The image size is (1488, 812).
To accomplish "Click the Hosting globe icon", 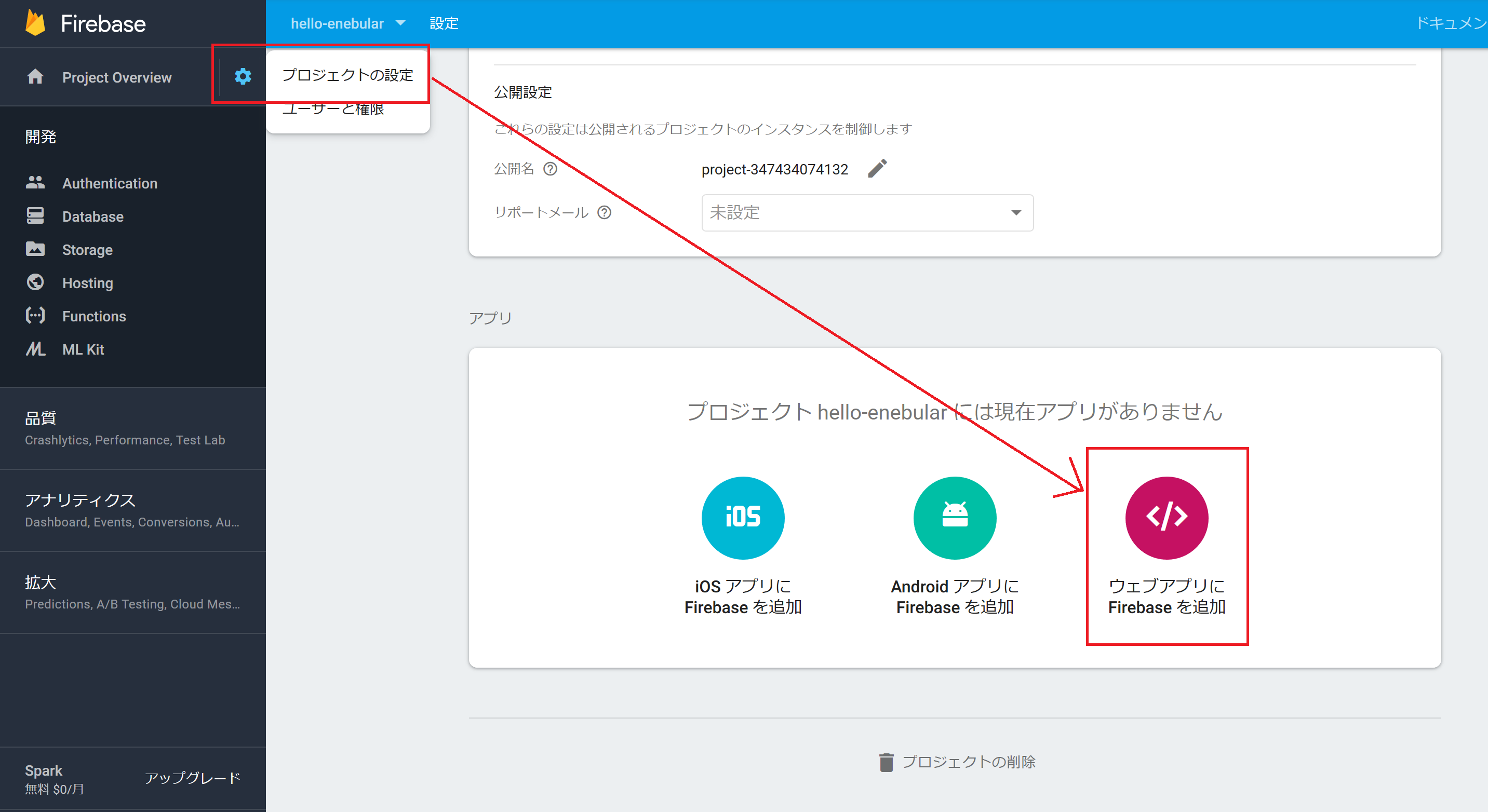I will click(x=35, y=282).
